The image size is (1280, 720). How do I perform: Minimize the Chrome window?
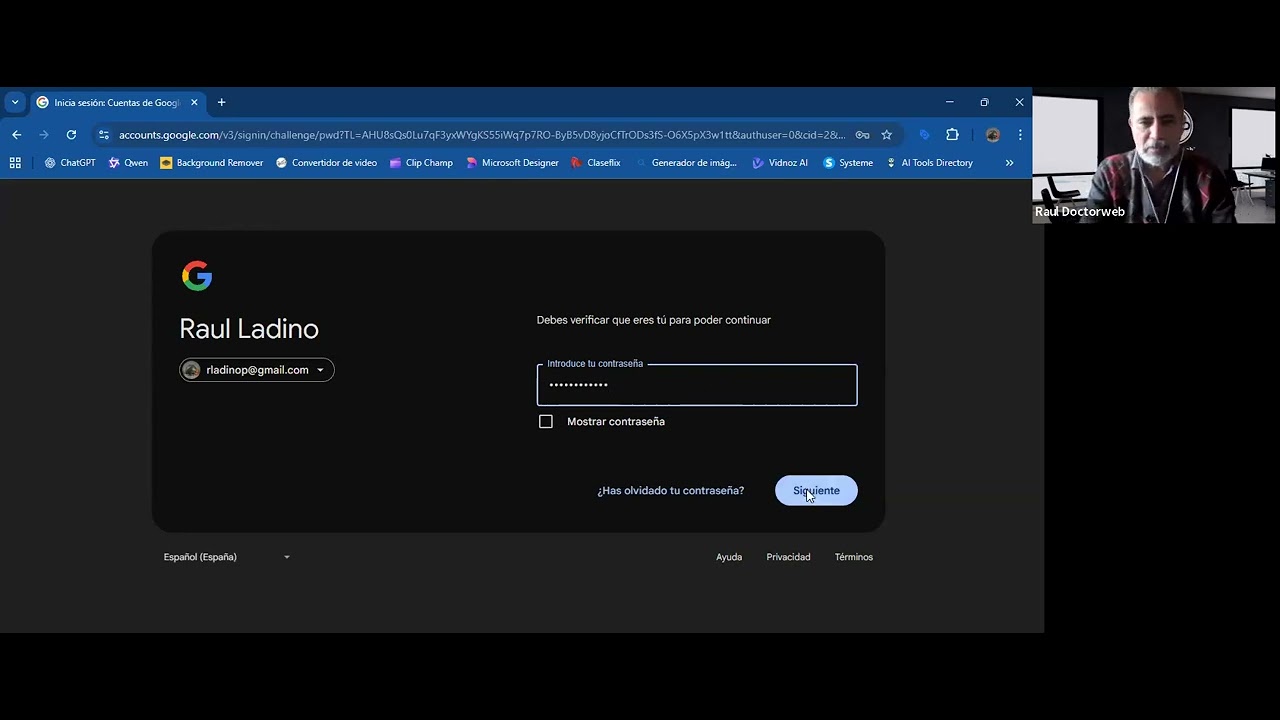pos(949,102)
